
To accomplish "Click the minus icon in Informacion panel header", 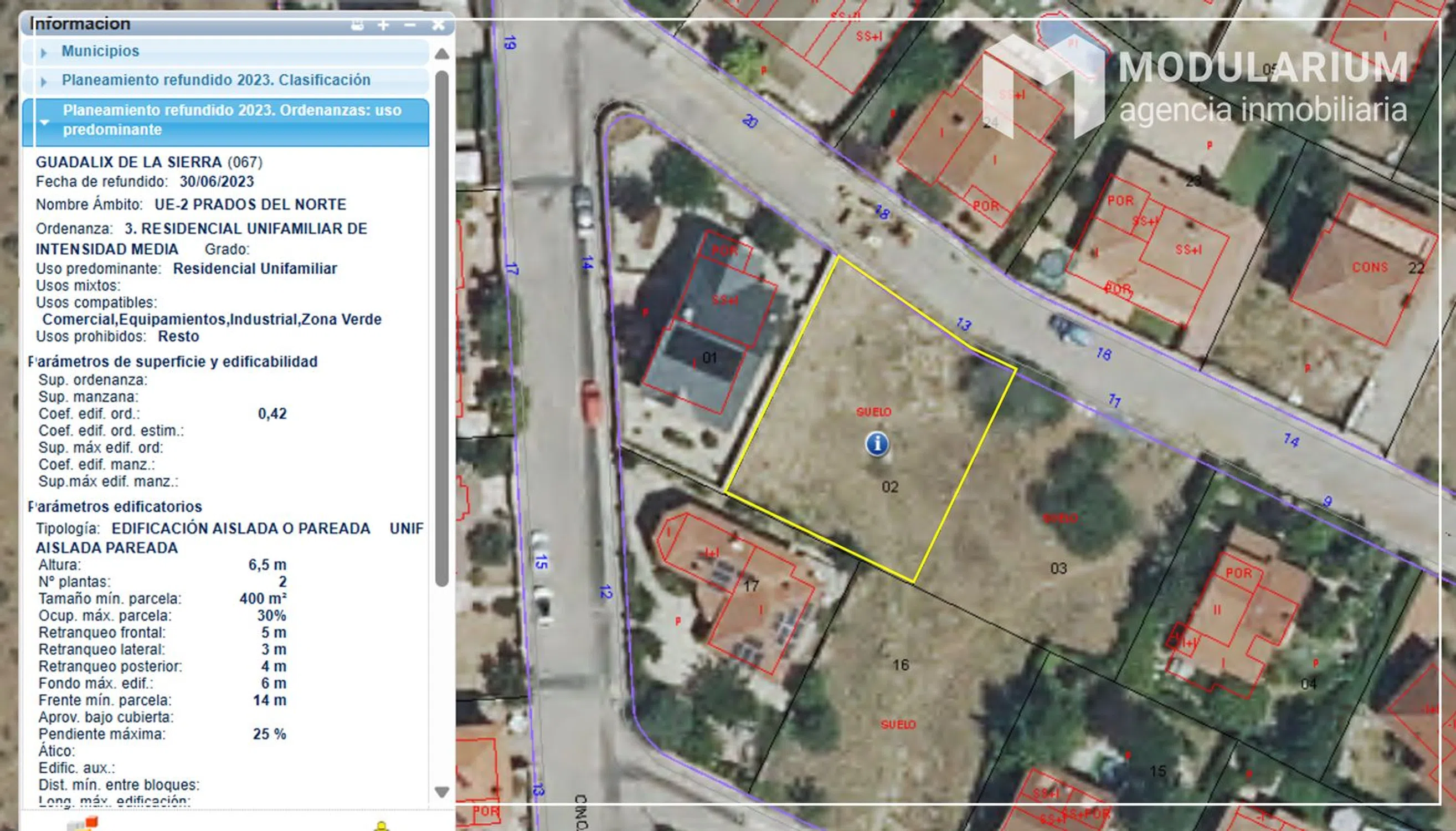I will (x=410, y=25).
